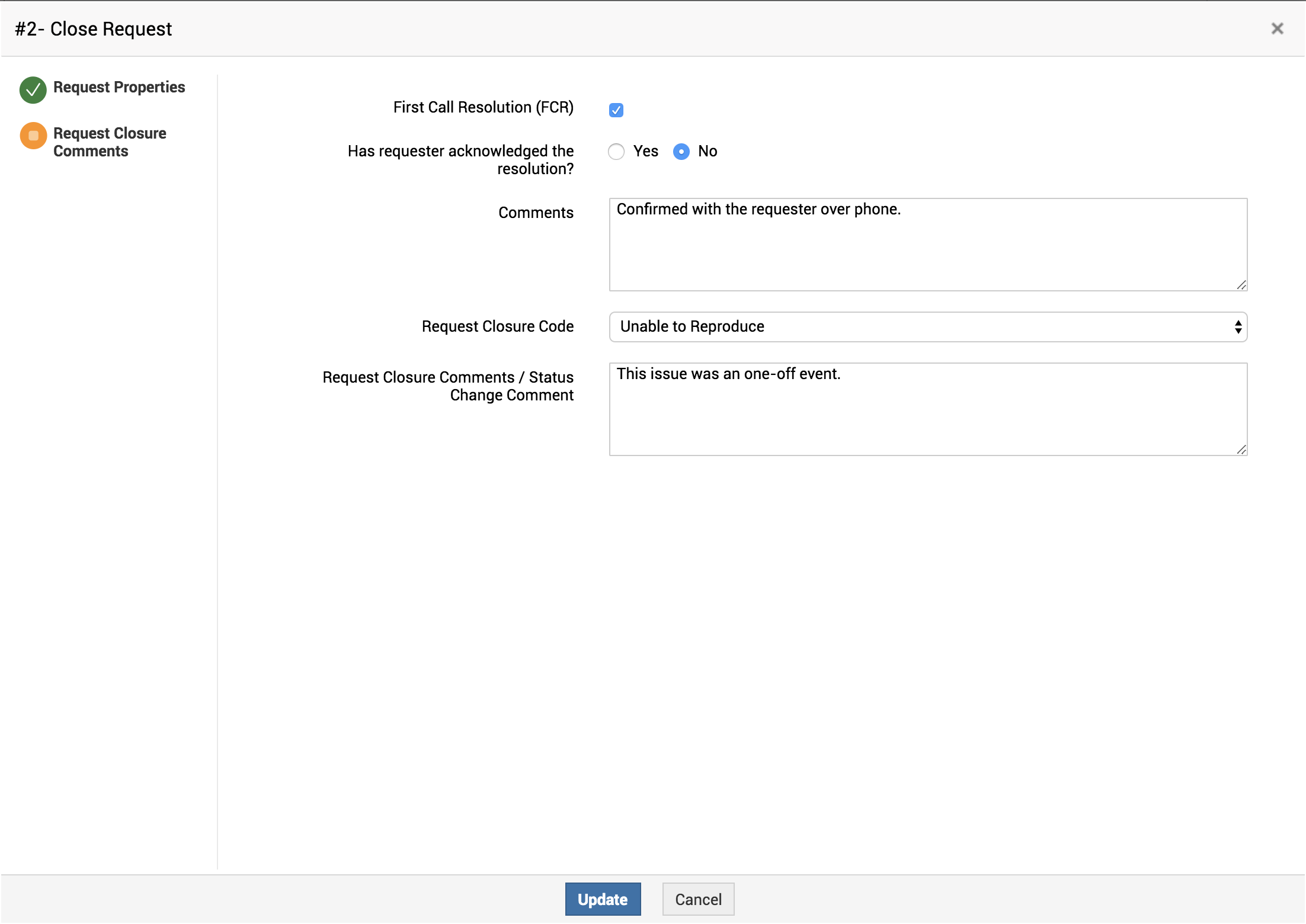Click the Comments box resize handle
Screen dimensions: 1306x924
1241,285
